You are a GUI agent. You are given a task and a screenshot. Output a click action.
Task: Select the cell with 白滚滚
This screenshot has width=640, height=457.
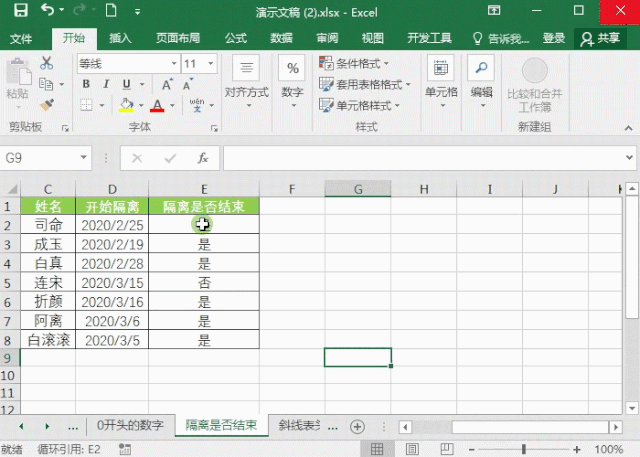(x=48, y=340)
